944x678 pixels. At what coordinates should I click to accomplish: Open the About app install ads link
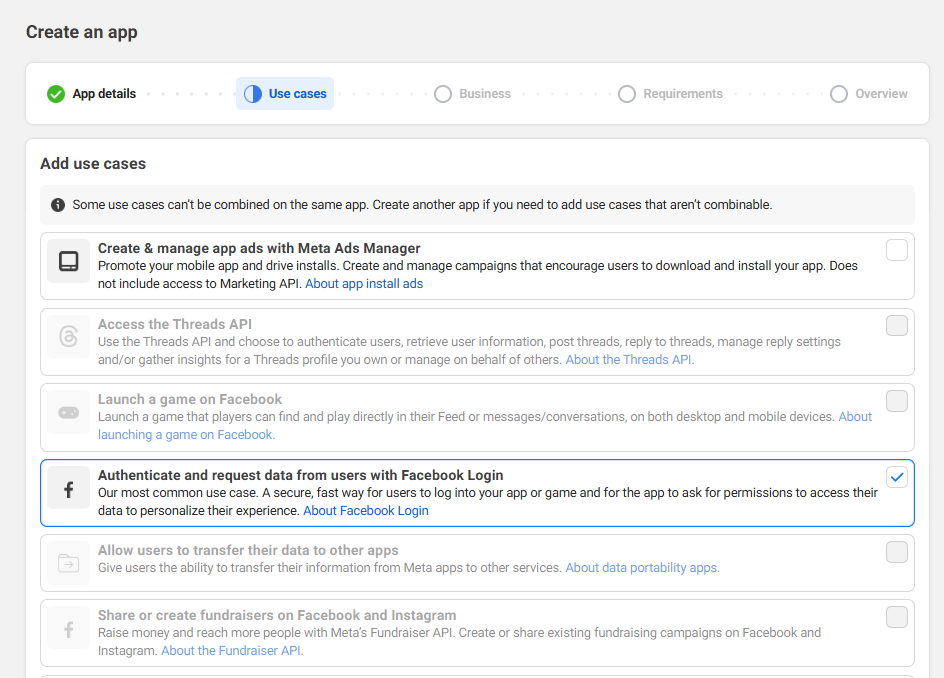(x=364, y=284)
